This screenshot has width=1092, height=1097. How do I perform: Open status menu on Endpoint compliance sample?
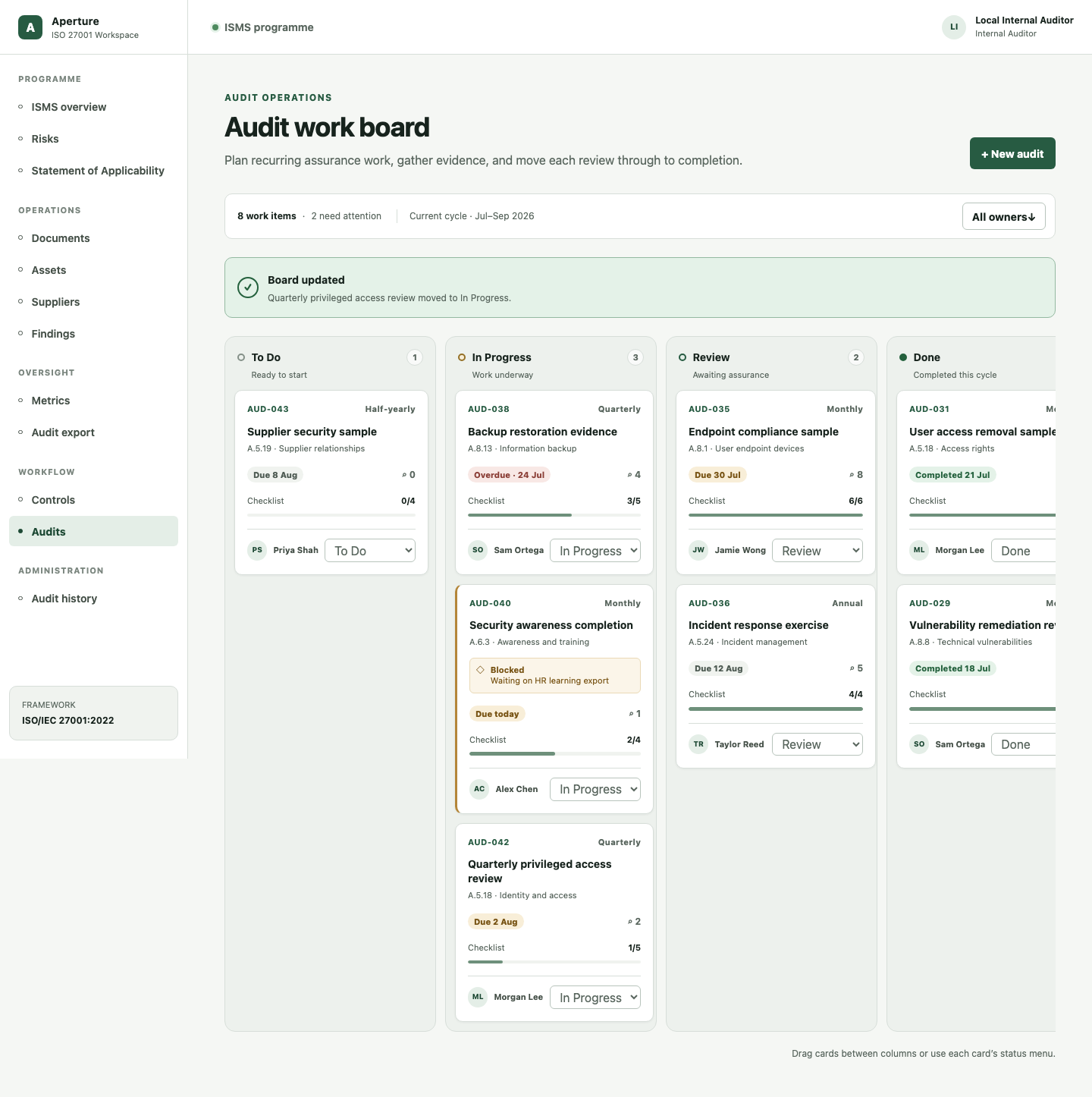point(817,551)
